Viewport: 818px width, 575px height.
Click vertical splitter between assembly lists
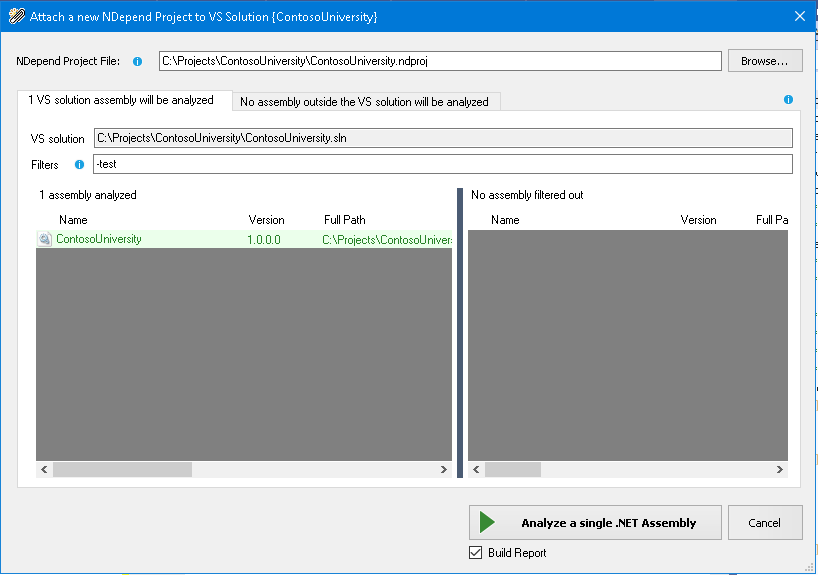pos(460,333)
